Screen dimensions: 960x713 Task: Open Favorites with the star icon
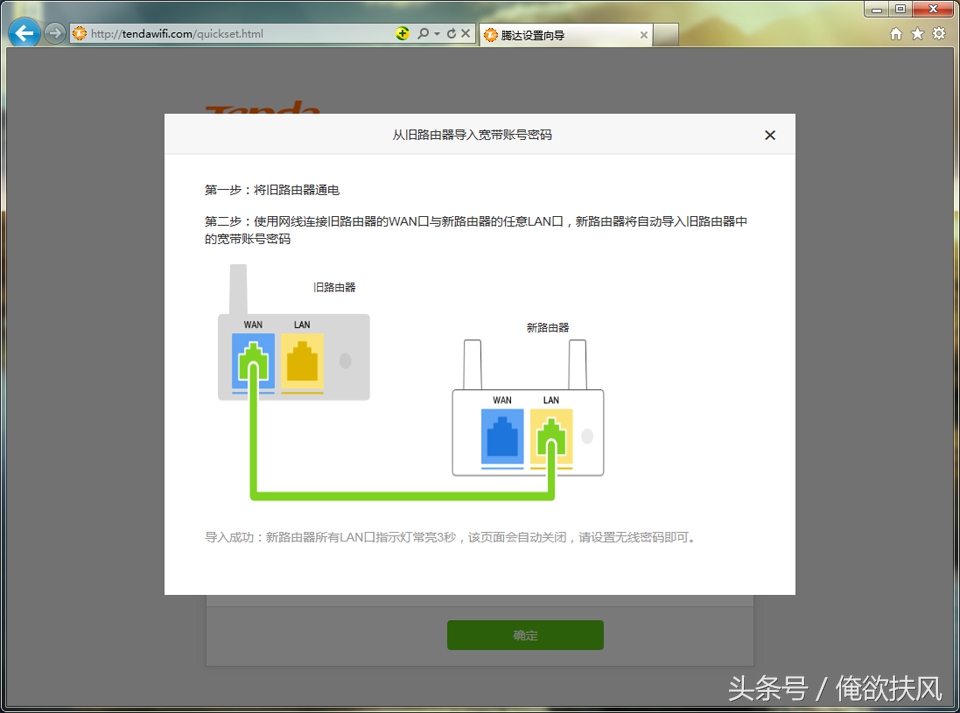click(917, 33)
